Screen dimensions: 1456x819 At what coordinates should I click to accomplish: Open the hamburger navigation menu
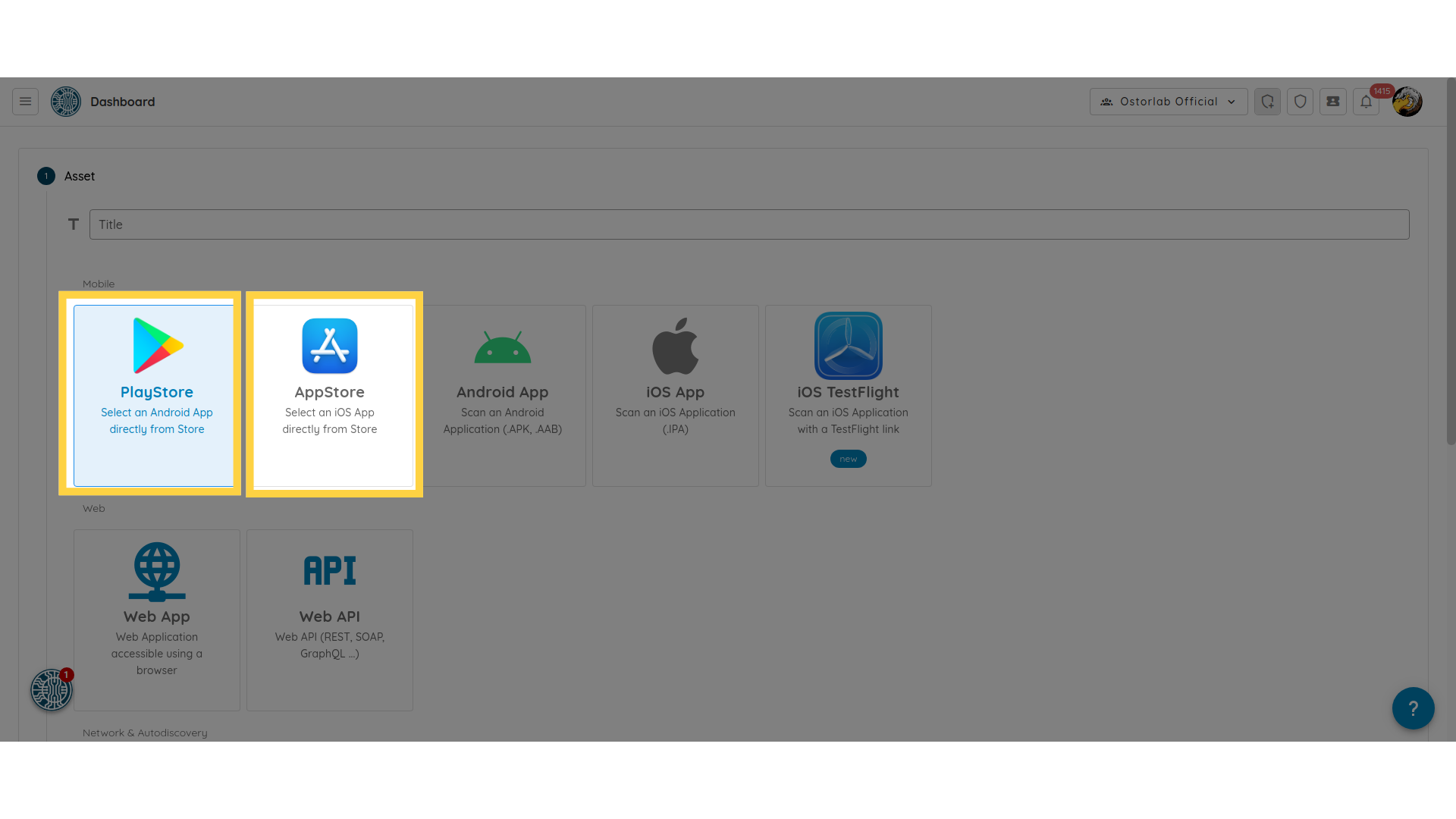click(x=25, y=102)
